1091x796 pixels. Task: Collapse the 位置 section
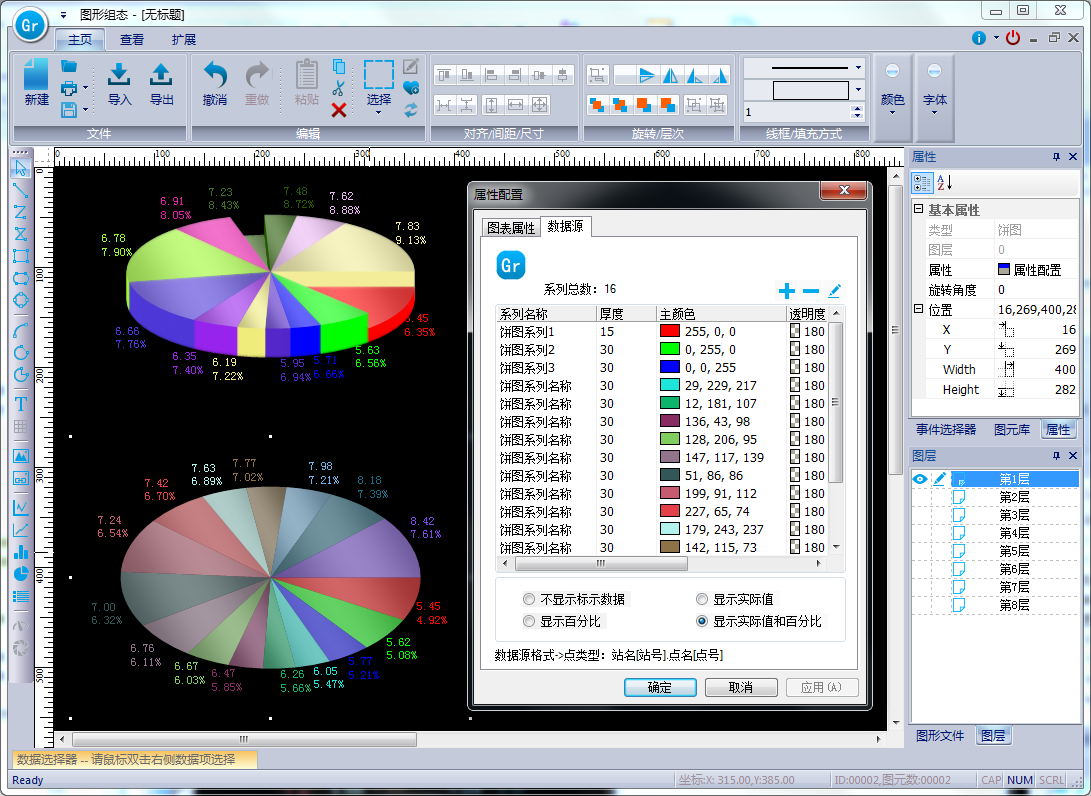[x=918, y=308]
